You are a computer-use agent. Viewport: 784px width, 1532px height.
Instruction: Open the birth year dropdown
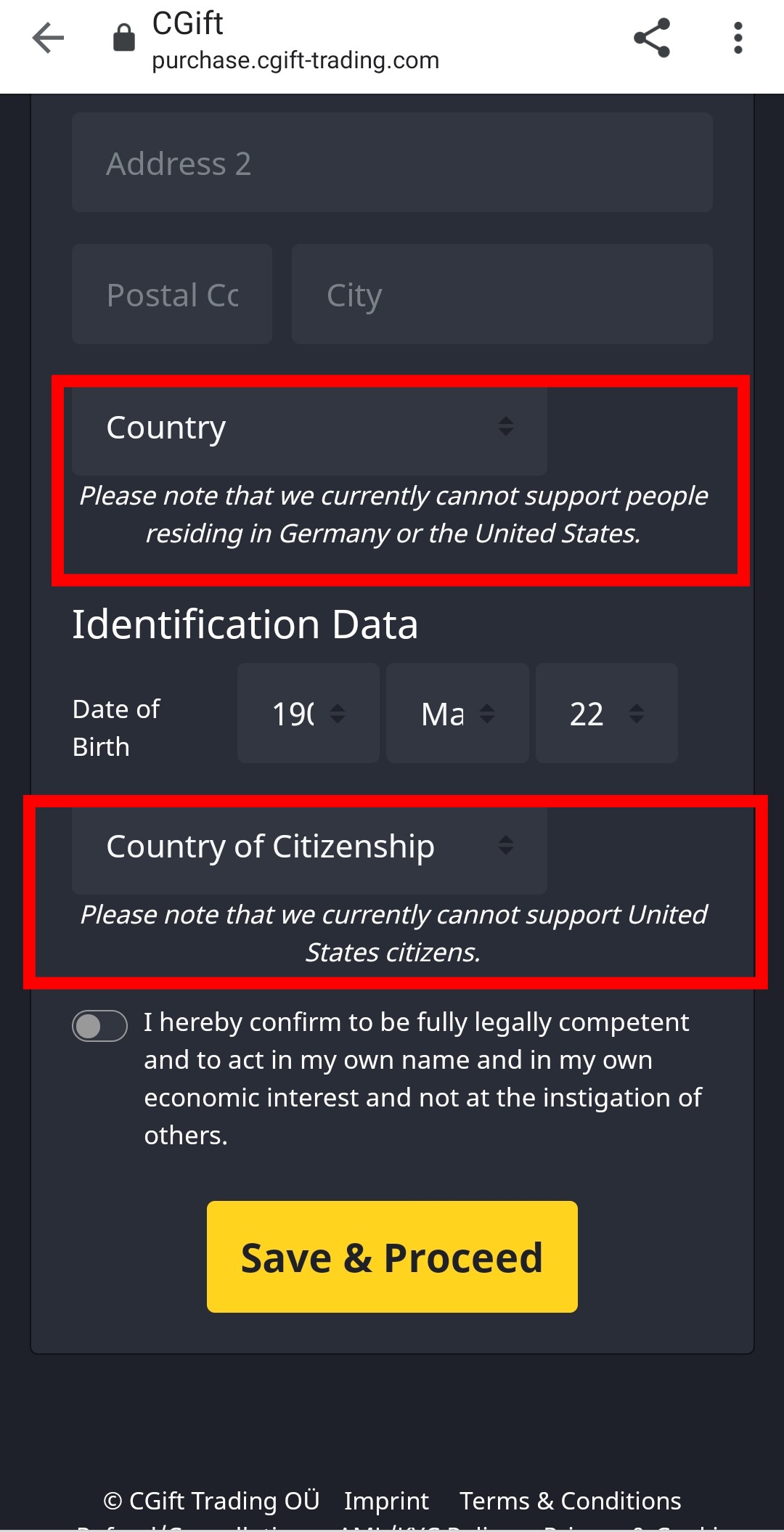pos(308,714)
